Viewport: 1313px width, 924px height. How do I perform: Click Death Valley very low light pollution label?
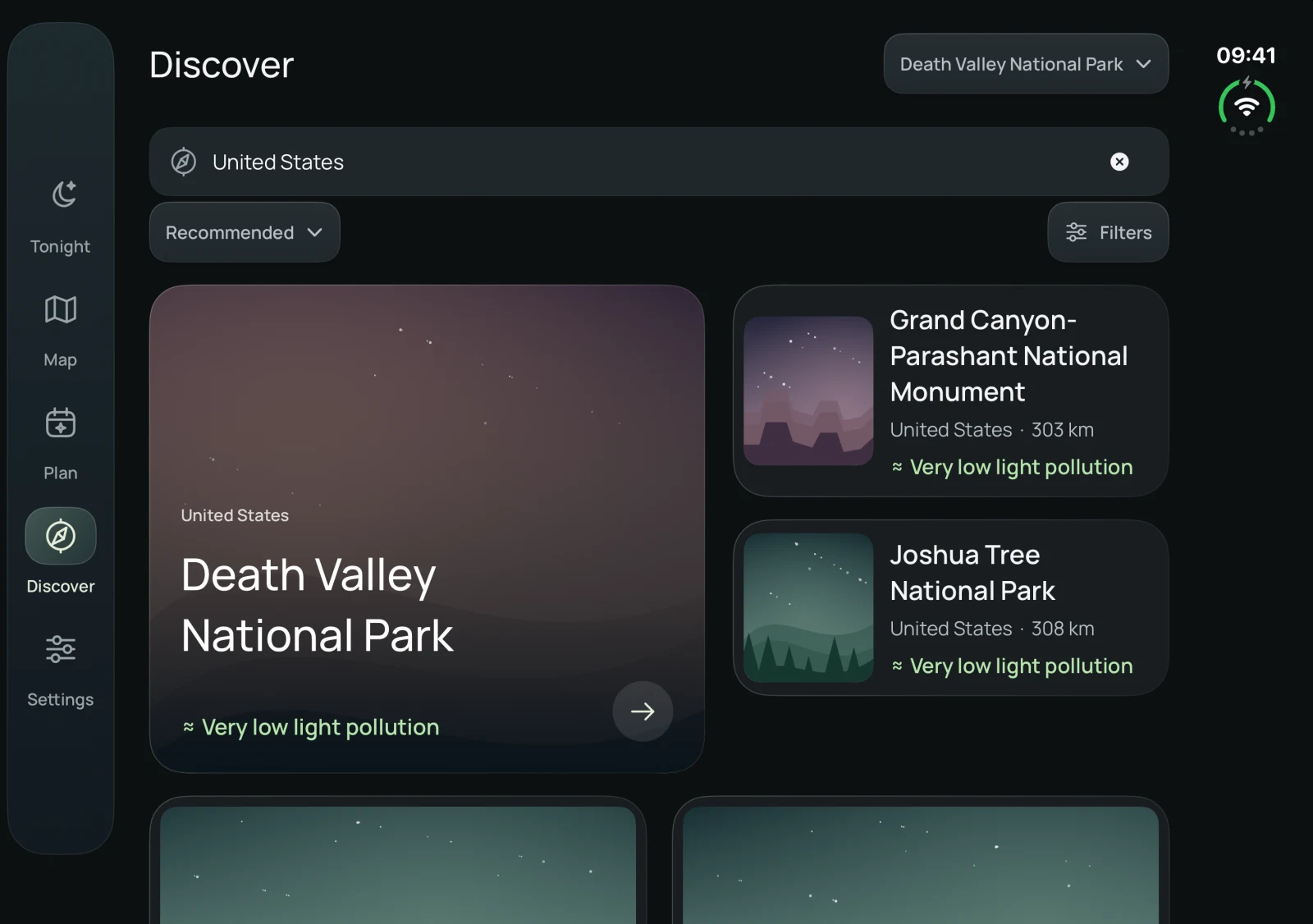pyautogui.click(x=311, y=727)
